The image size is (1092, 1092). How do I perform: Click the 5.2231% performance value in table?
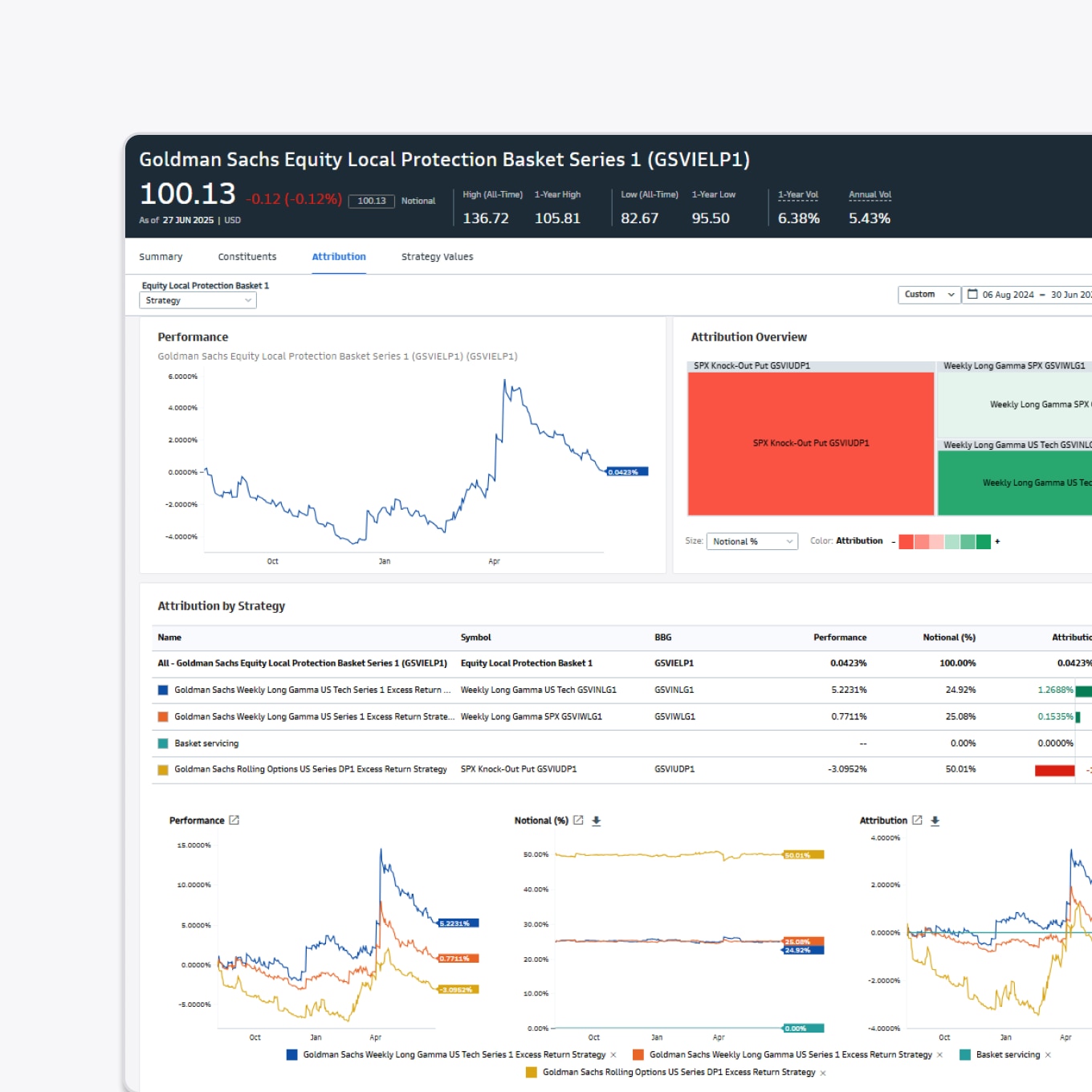849,691
